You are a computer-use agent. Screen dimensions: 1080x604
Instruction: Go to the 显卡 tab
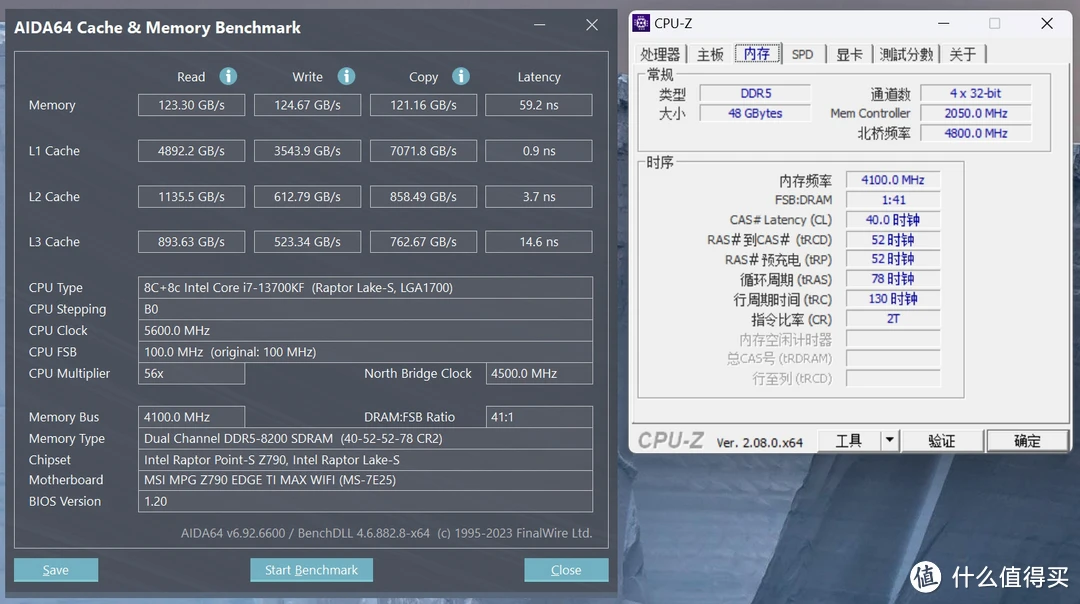pyautogui.click(x=849, y=54)
